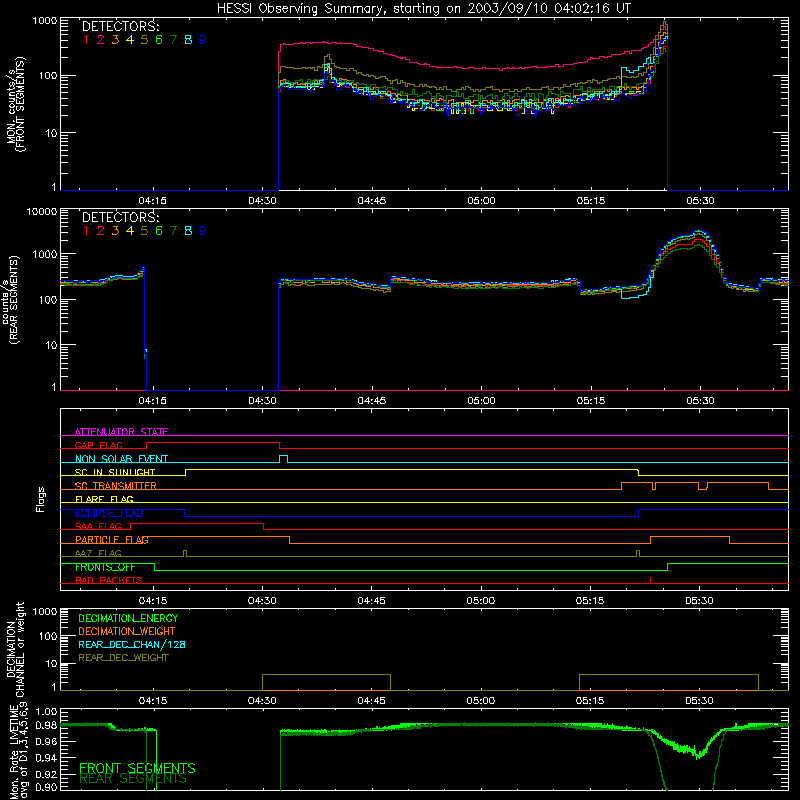Click the DECIMATION CHANNEL or weight axis title
Image resolution: width=800 pixels, height=800 pixels.
coord(15,649)
